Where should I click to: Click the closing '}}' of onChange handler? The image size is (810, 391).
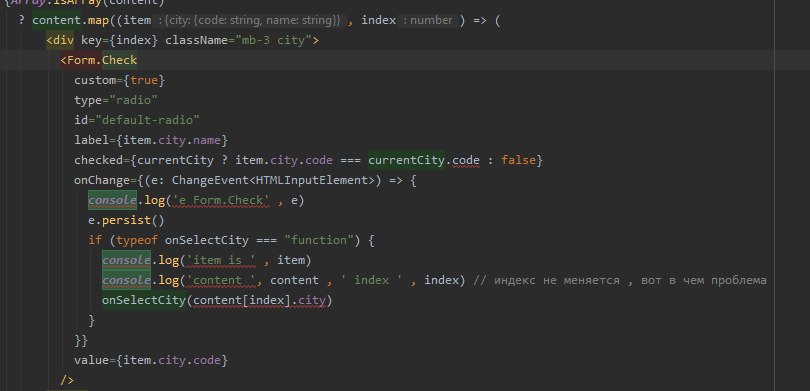click(81, 340)
